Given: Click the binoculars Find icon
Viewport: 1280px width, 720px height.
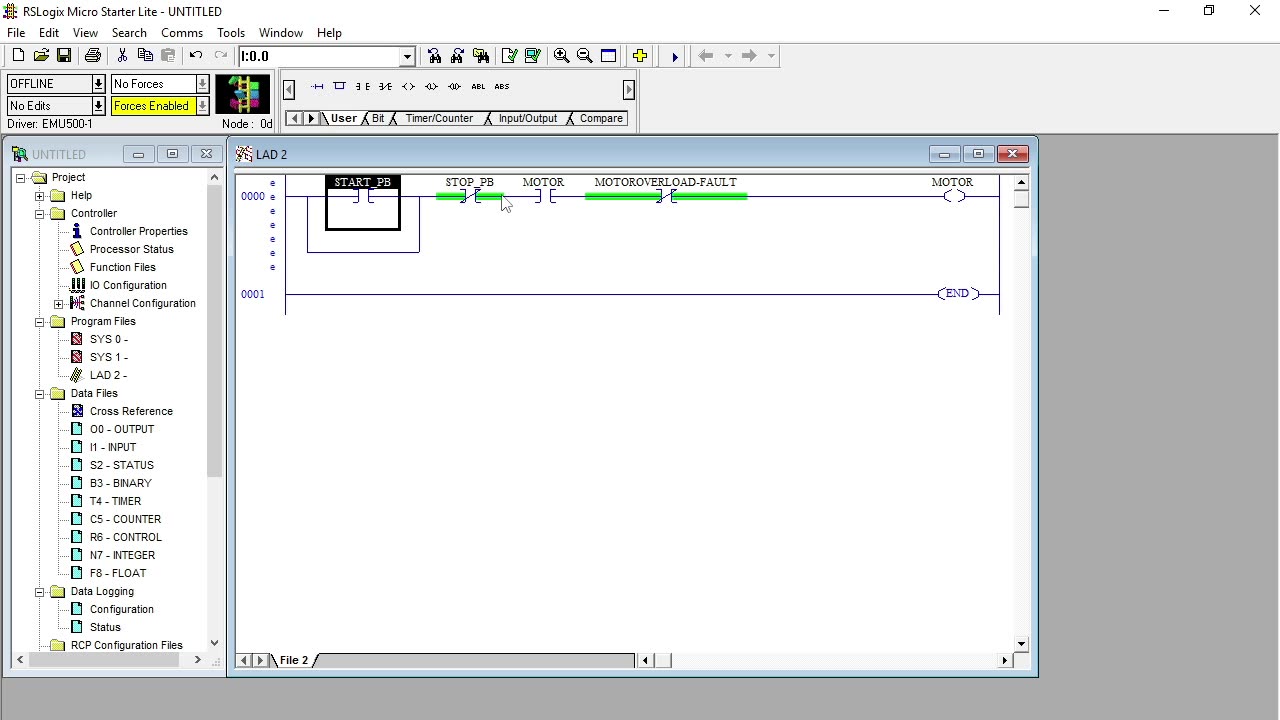Looking at the screenshot, I should pos(433,55).
